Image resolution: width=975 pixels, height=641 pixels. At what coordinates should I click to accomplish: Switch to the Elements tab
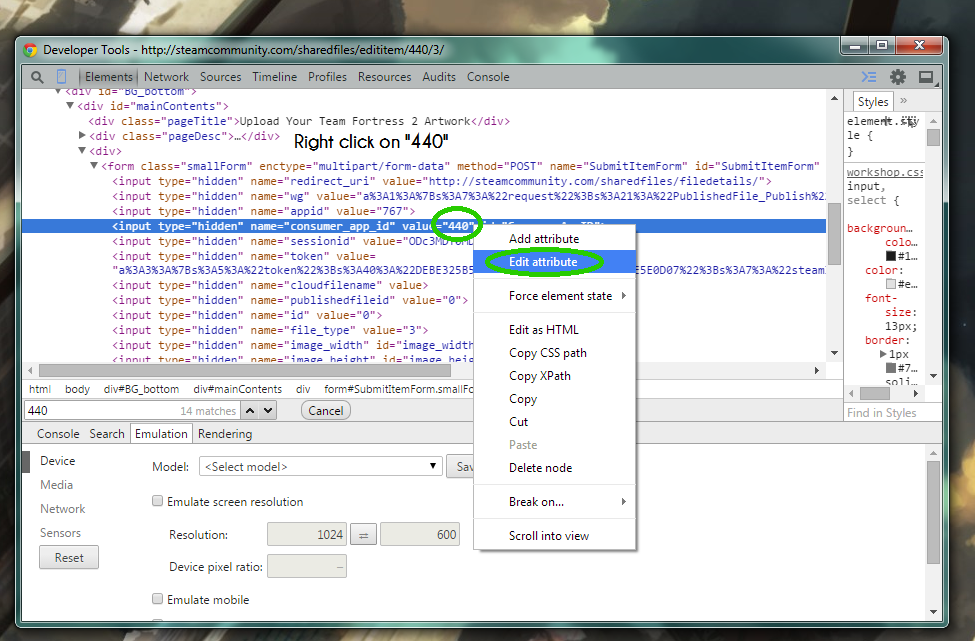[x=109, y=77]
